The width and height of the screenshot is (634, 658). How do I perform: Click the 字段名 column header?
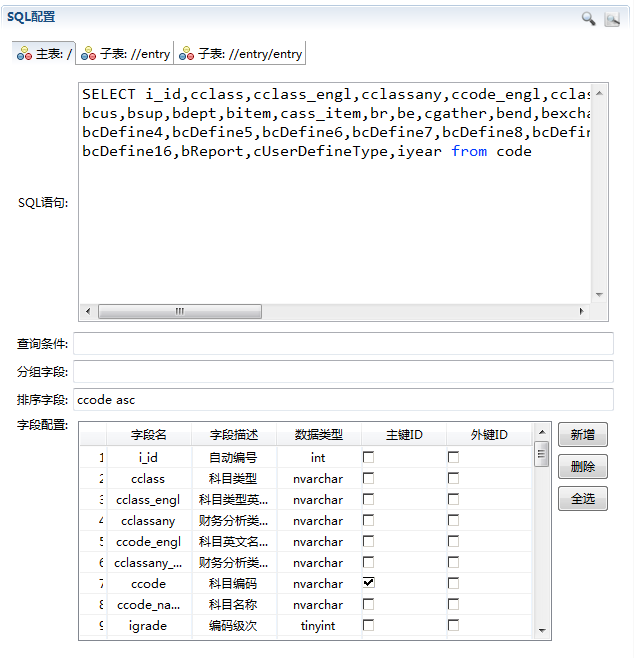click(149, 435)
